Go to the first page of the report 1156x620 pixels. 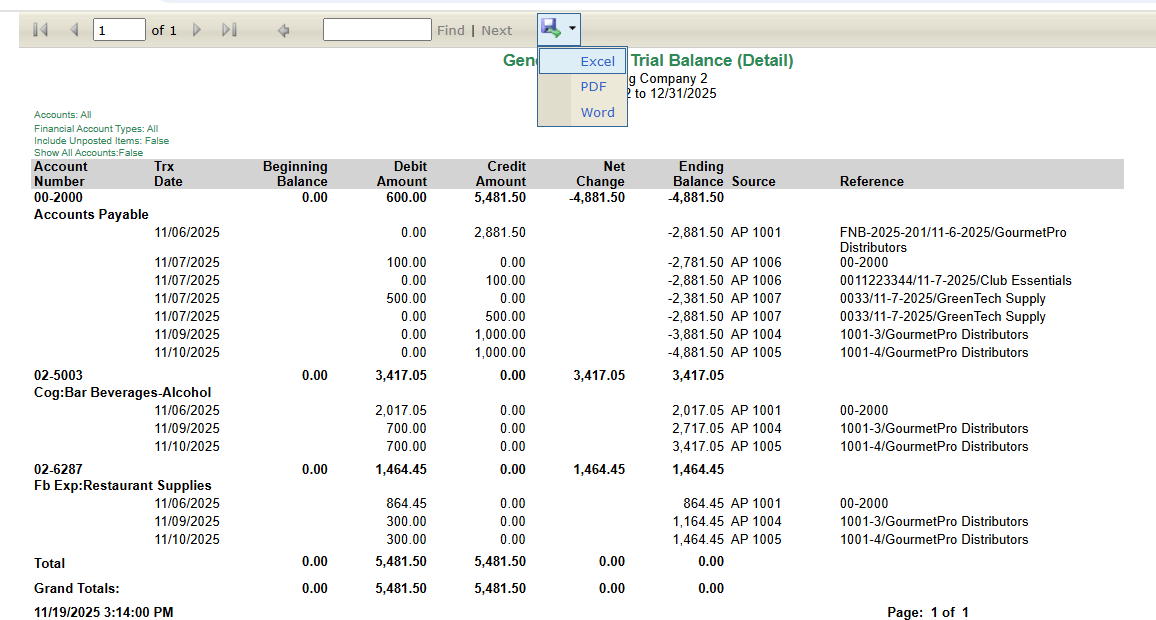[x=40, y=30]
